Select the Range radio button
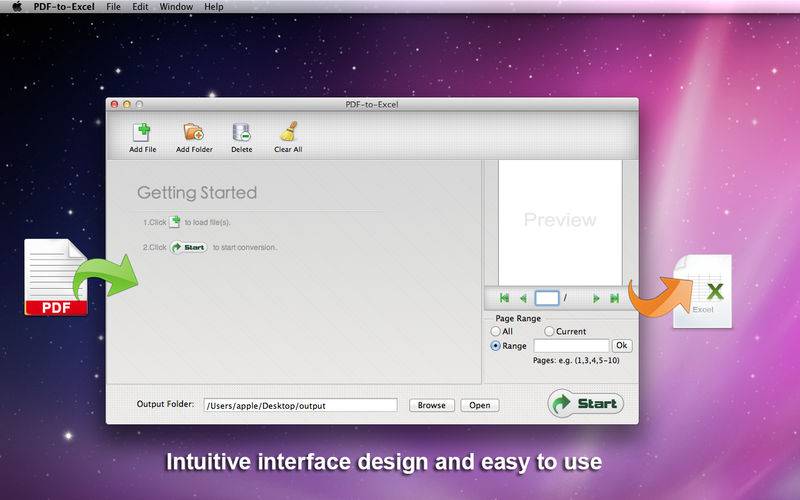800x500 pixels. click(x=495, y=345)
